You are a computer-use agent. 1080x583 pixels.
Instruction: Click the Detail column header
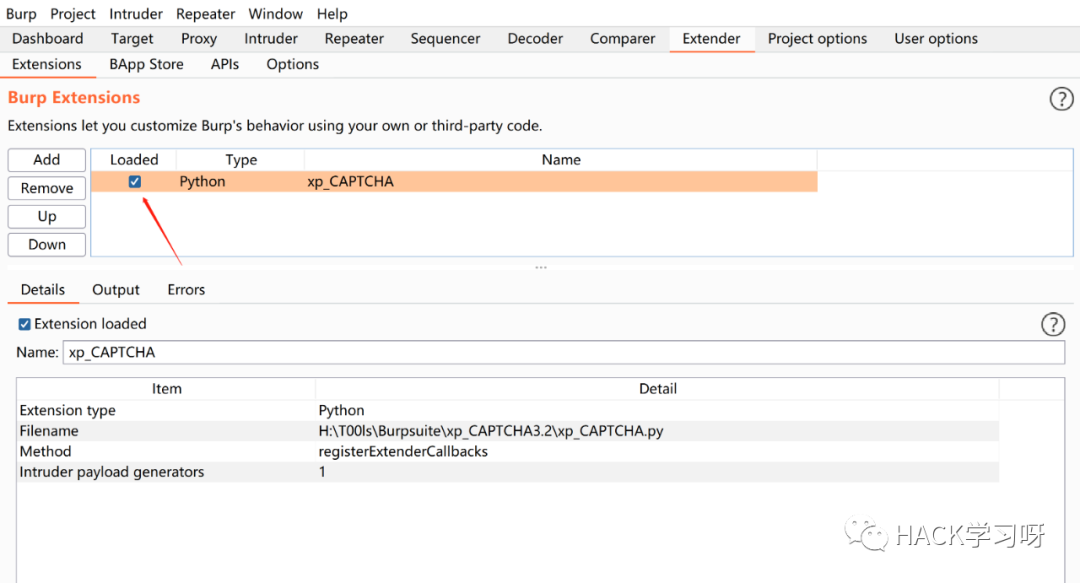click(x=657, y=389)
